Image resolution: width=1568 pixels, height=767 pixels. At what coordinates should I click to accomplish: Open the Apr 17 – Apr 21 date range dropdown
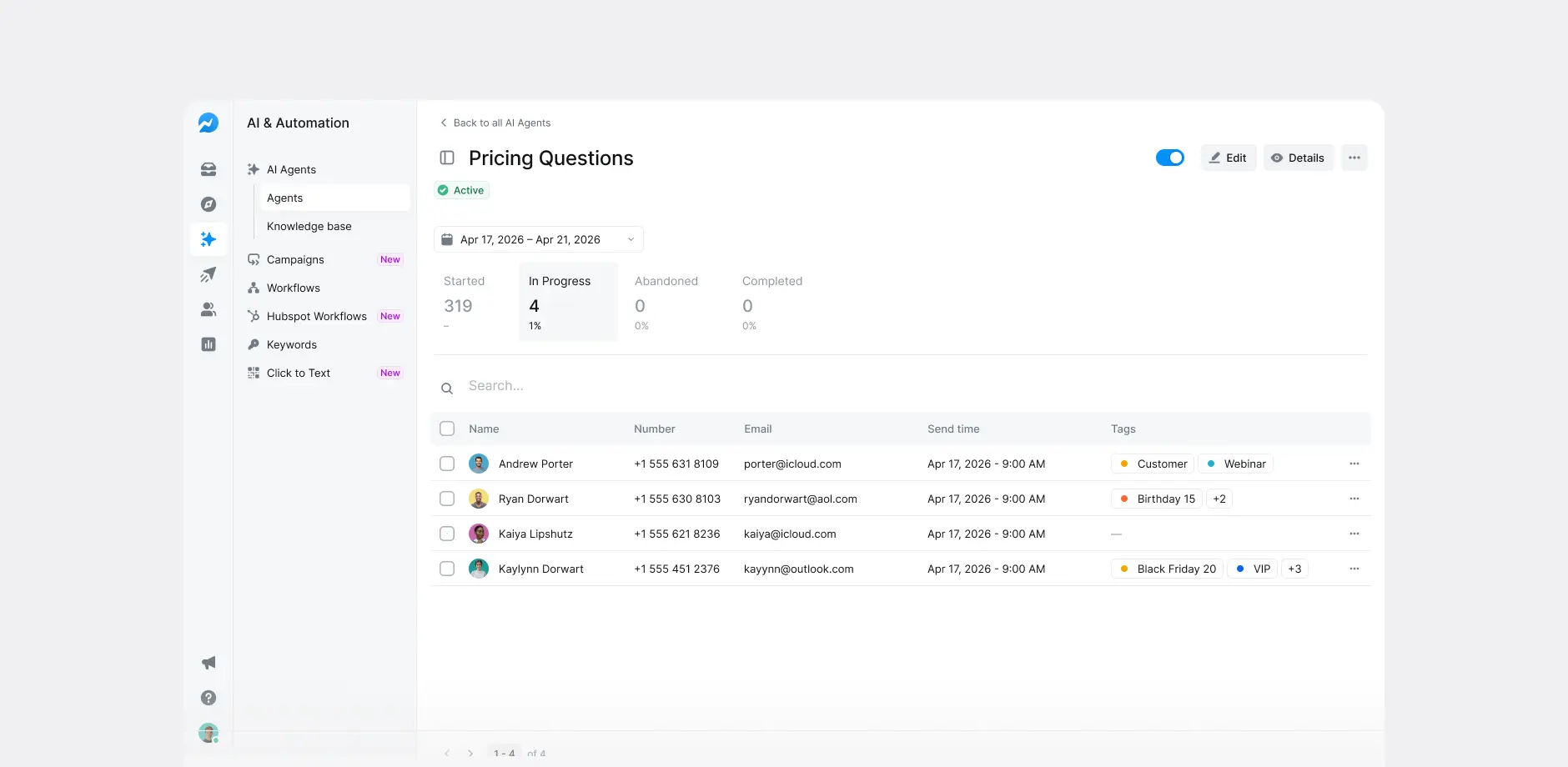pos(539,239)
